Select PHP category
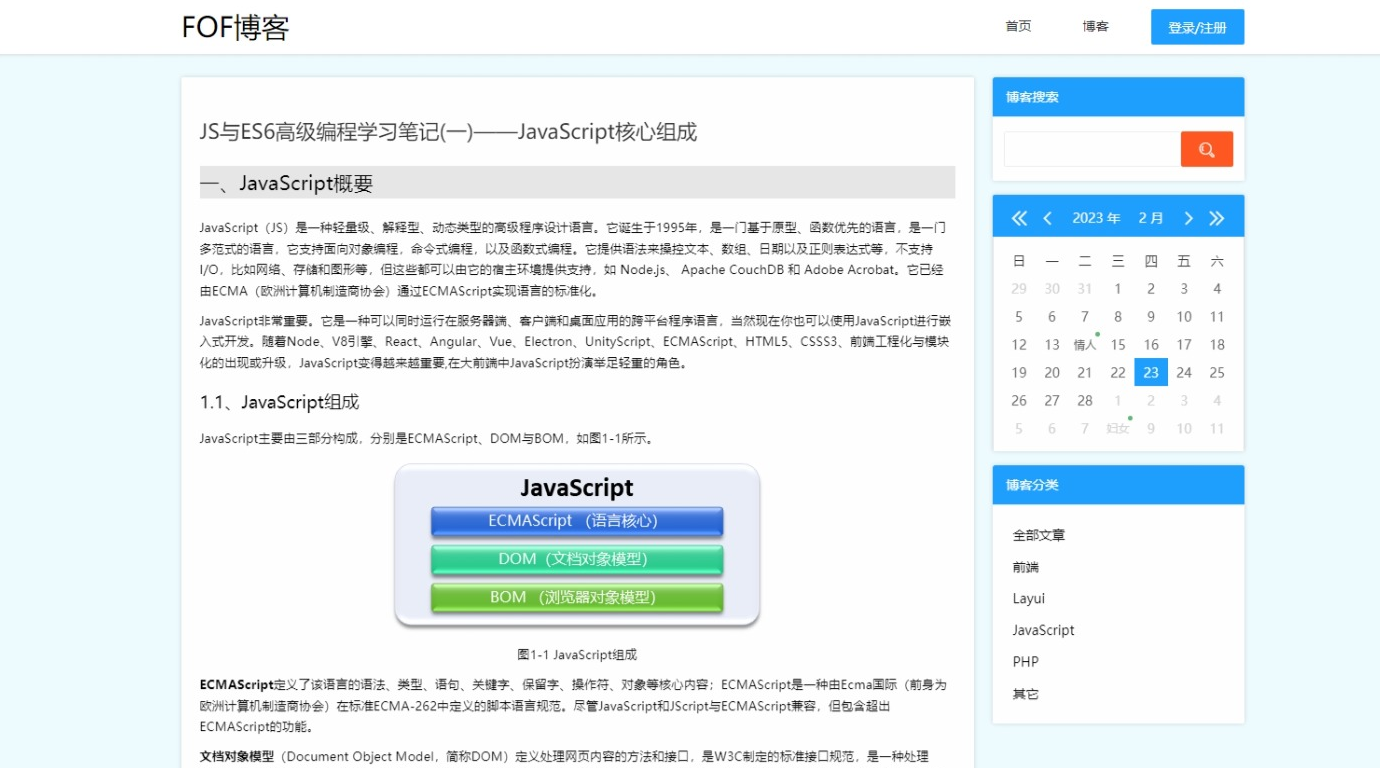The height and width of the screenshot is (768, 1380). [x=1025, y=662]
